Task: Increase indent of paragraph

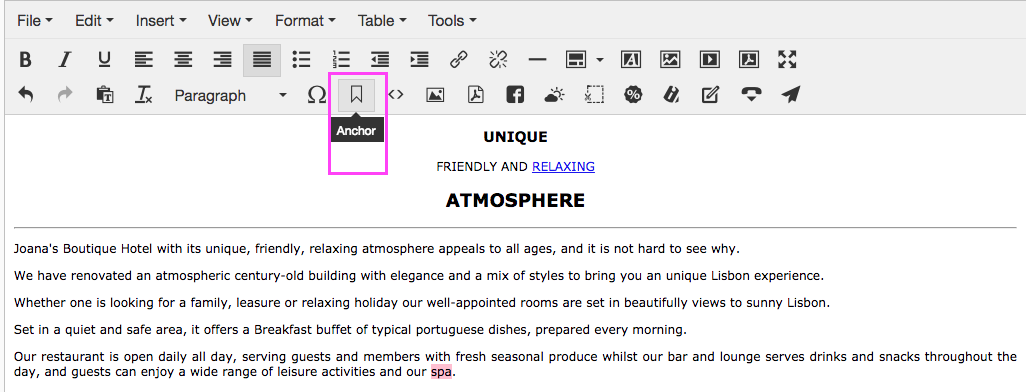Action: click(x=419, y=60)
